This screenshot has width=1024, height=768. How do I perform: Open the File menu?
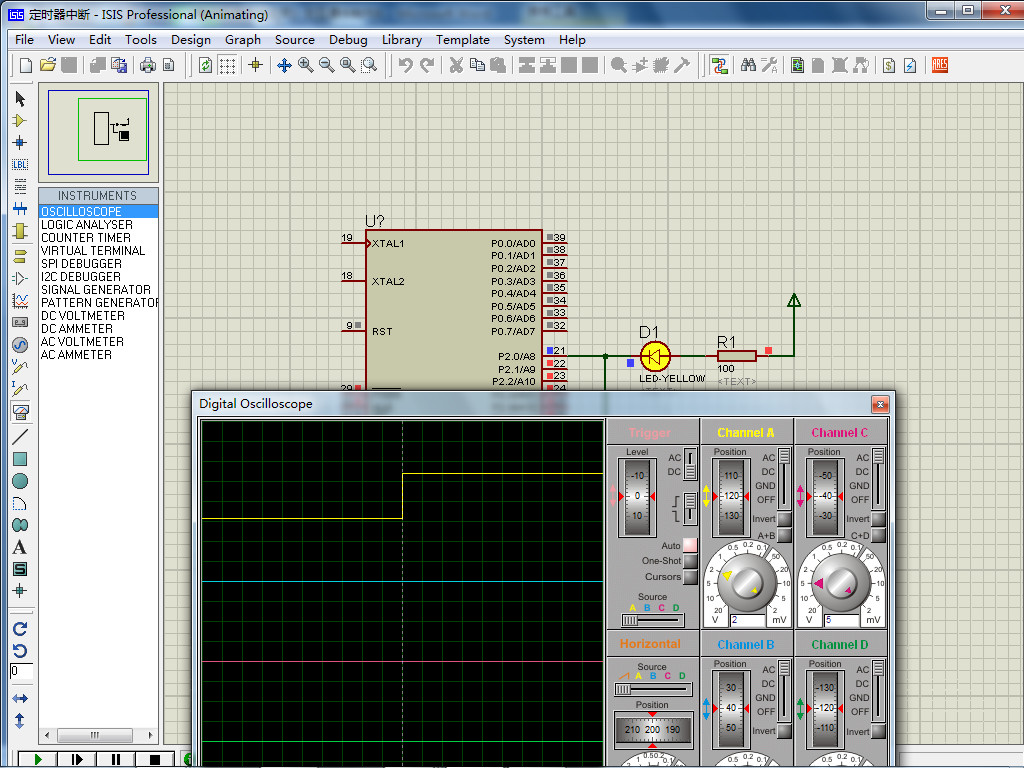(24, 40)
